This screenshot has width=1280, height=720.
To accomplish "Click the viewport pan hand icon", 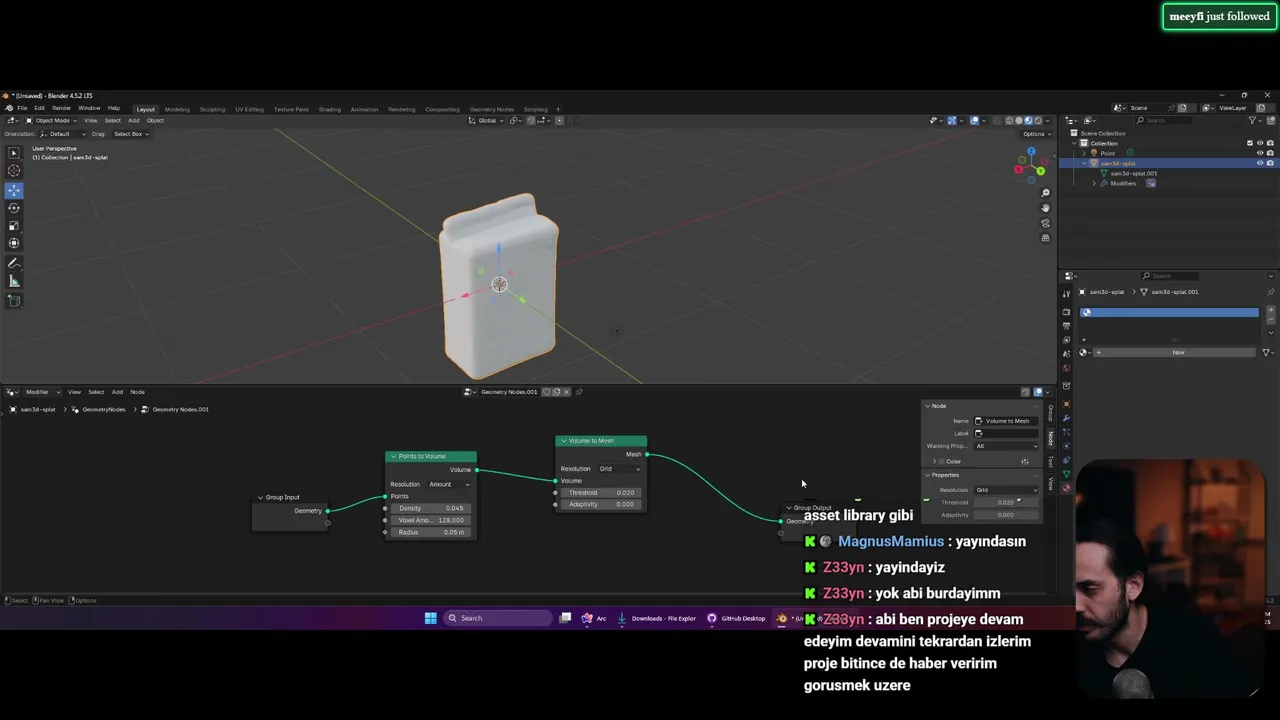I will (1045, 208).
